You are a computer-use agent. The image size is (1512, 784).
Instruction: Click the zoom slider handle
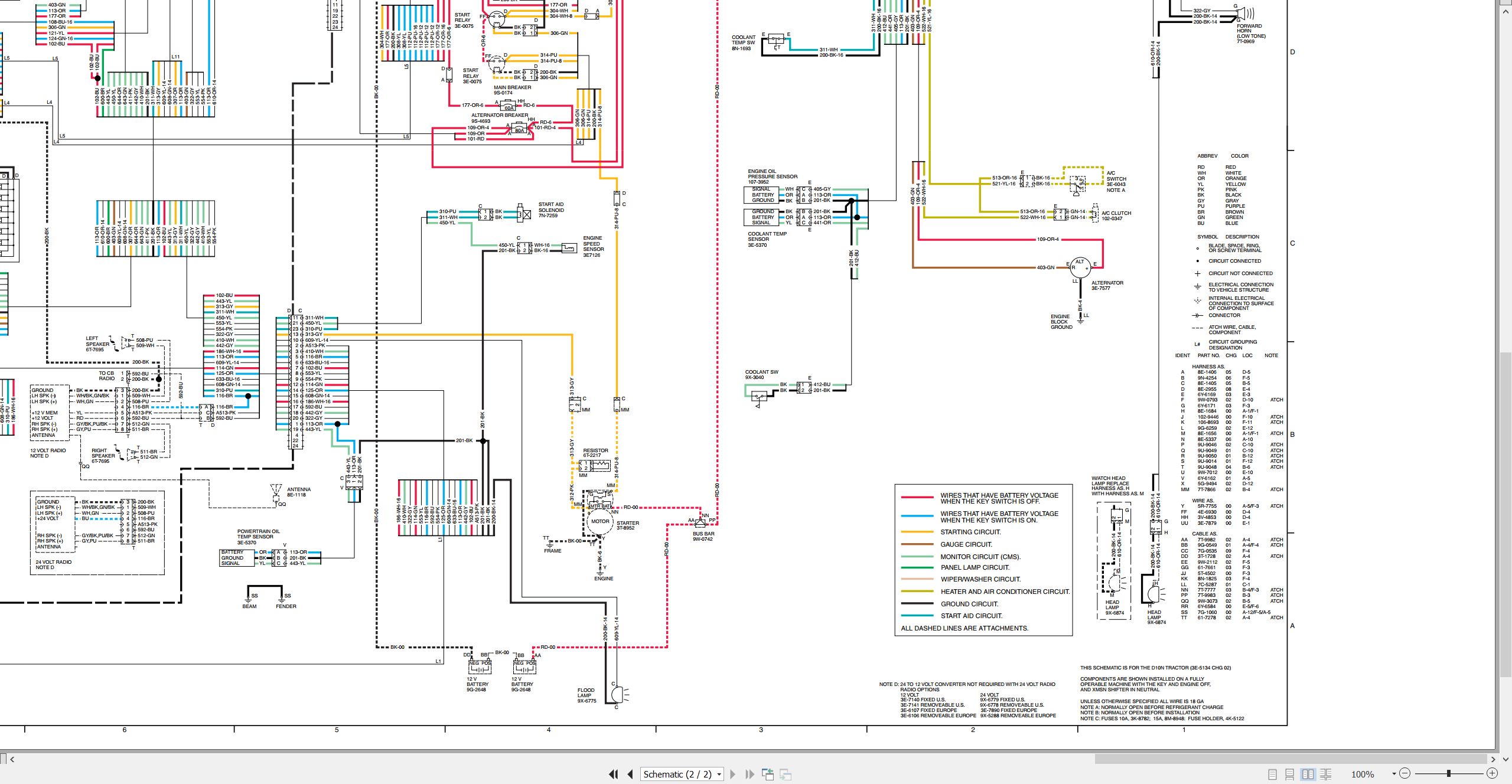(1449, 773)
